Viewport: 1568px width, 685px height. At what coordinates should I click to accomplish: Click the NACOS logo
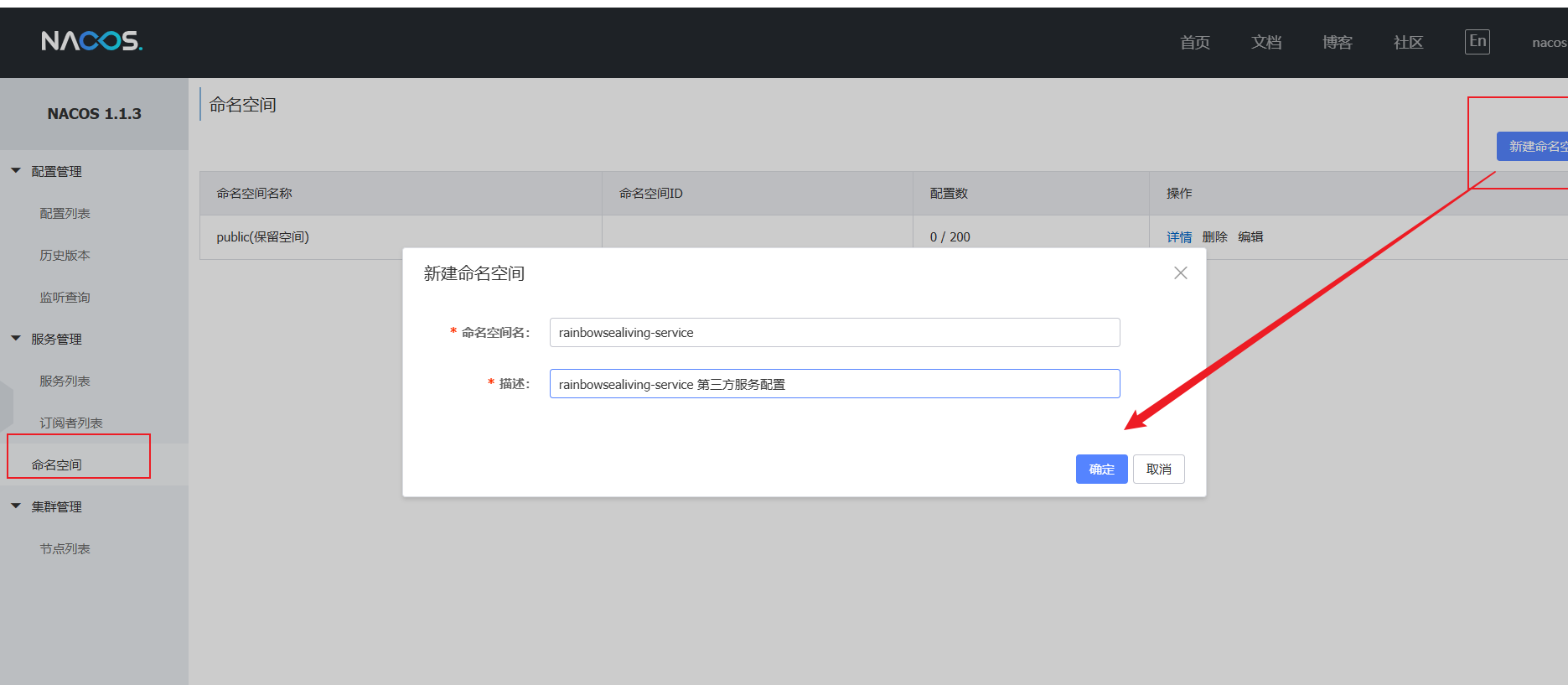pos(92,41)
